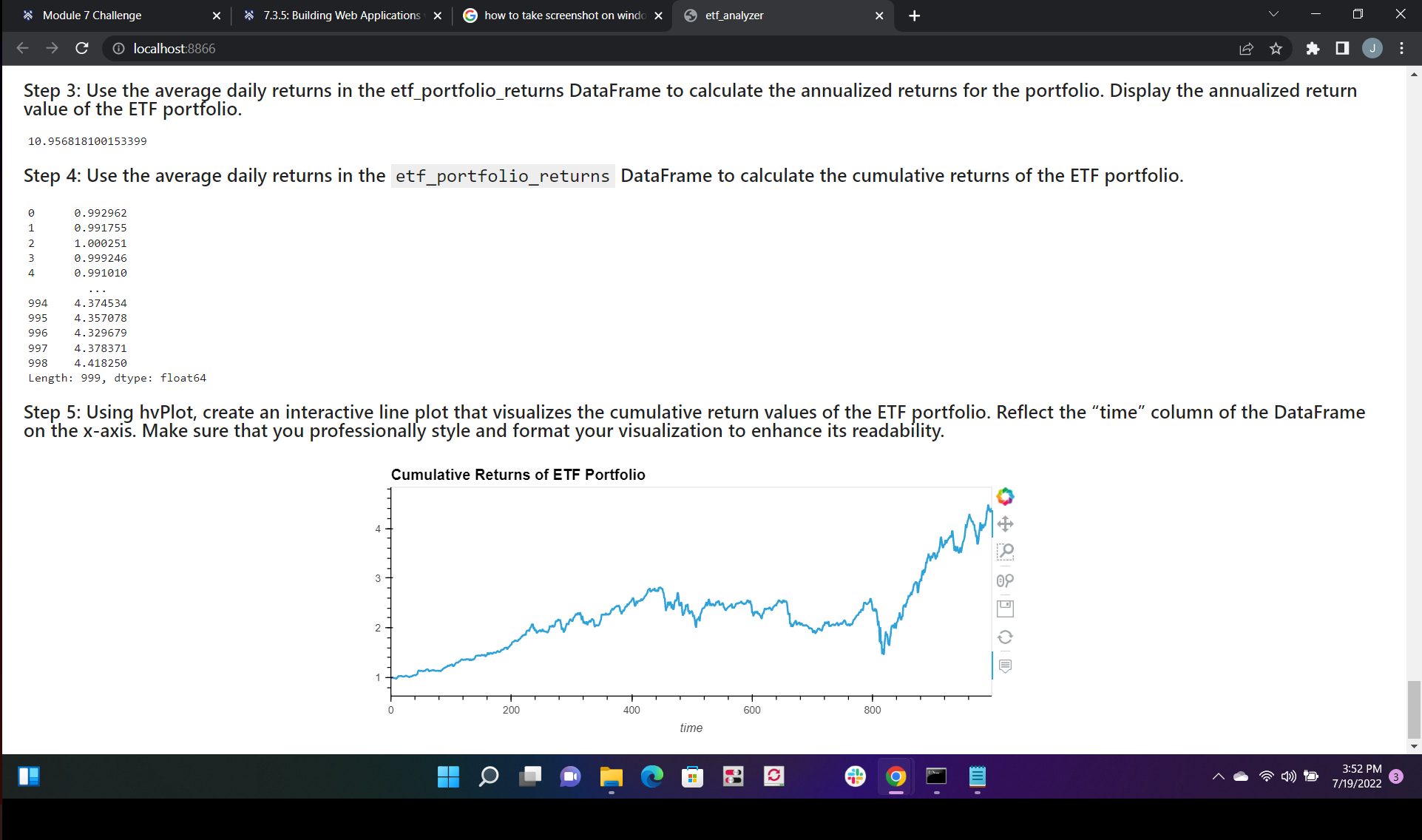
Task: Toggle the Pan tool on plot
Action: tap(1005, 524)
